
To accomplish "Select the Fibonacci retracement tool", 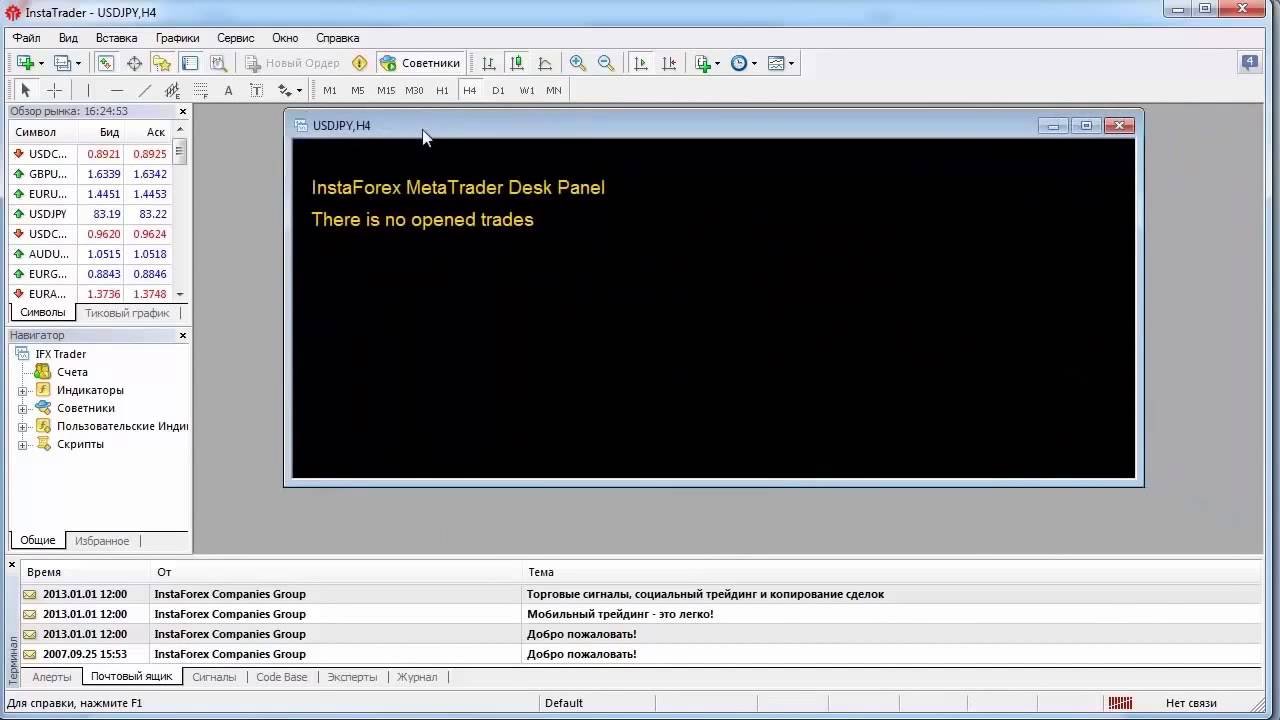I will pyautogui.click(x=200, y=90).
